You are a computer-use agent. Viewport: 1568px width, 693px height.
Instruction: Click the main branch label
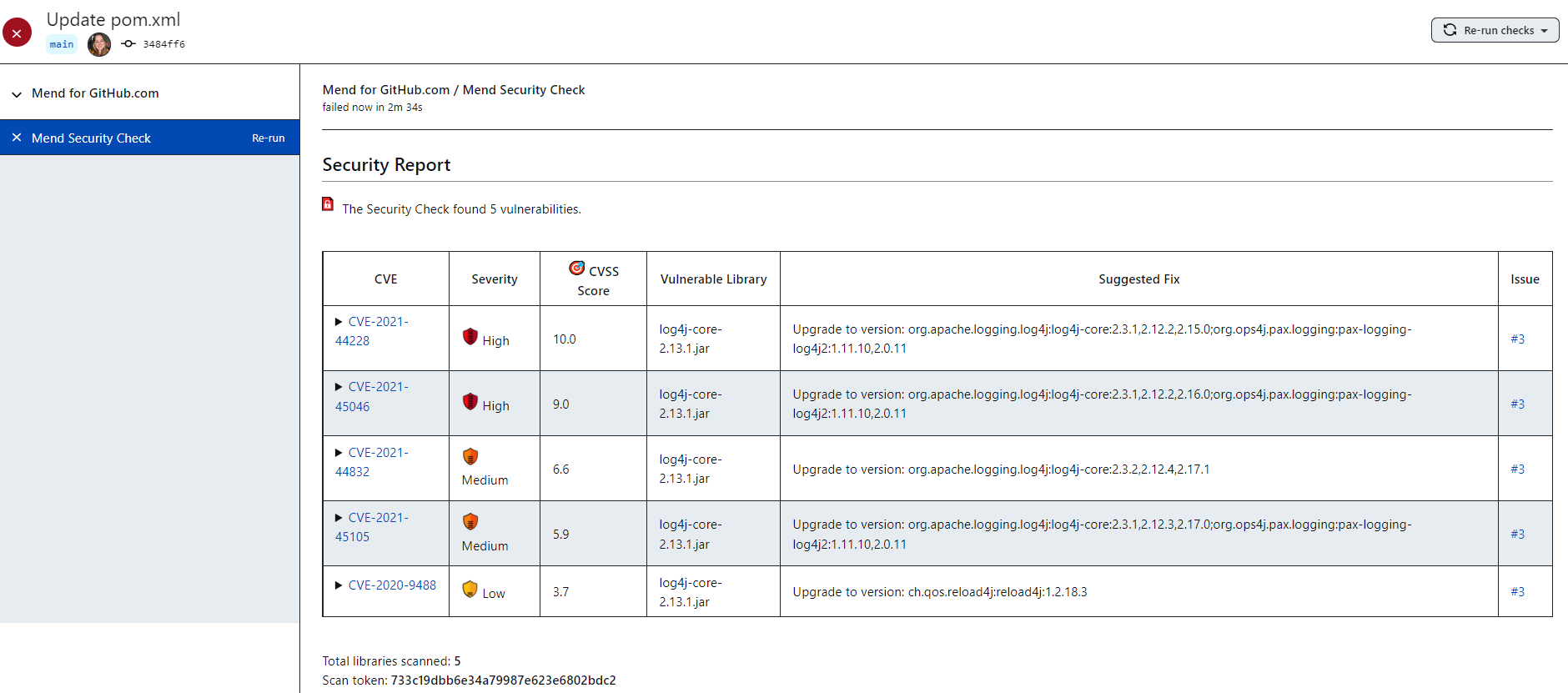tap(62, 45)
